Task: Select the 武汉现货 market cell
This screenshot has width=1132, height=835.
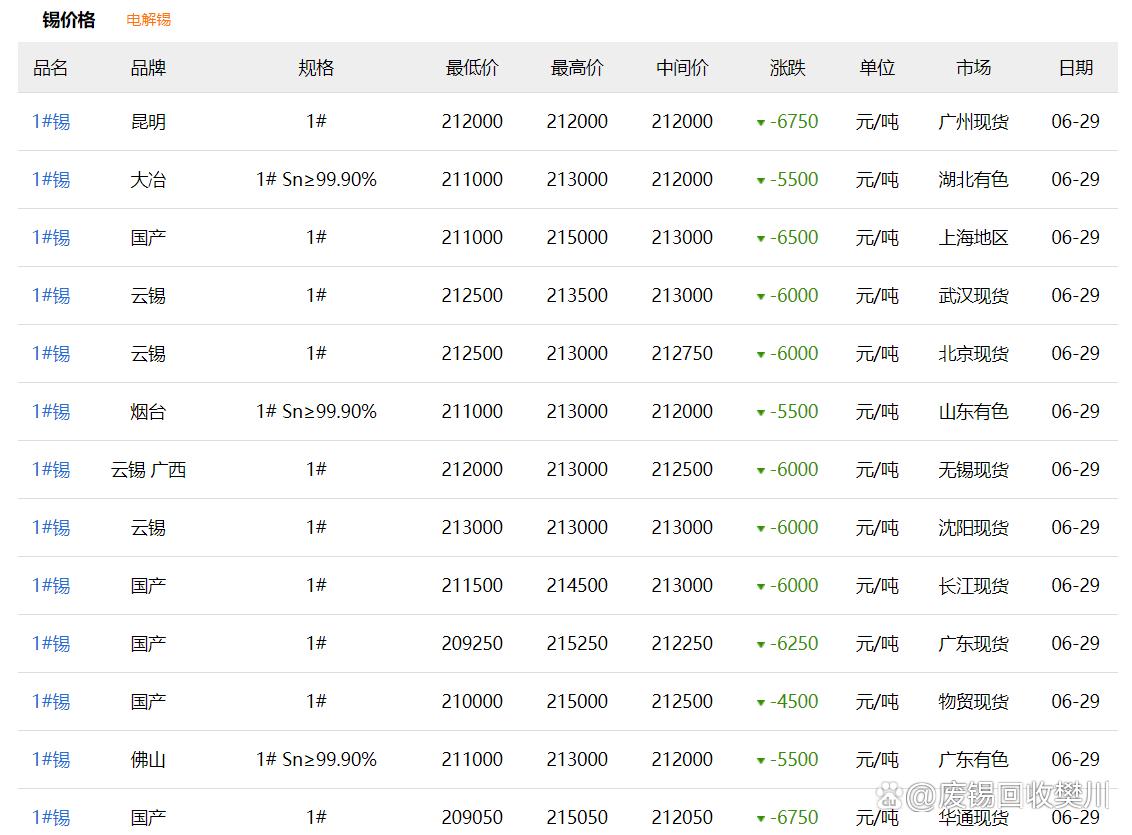Action: coord(973,295)
